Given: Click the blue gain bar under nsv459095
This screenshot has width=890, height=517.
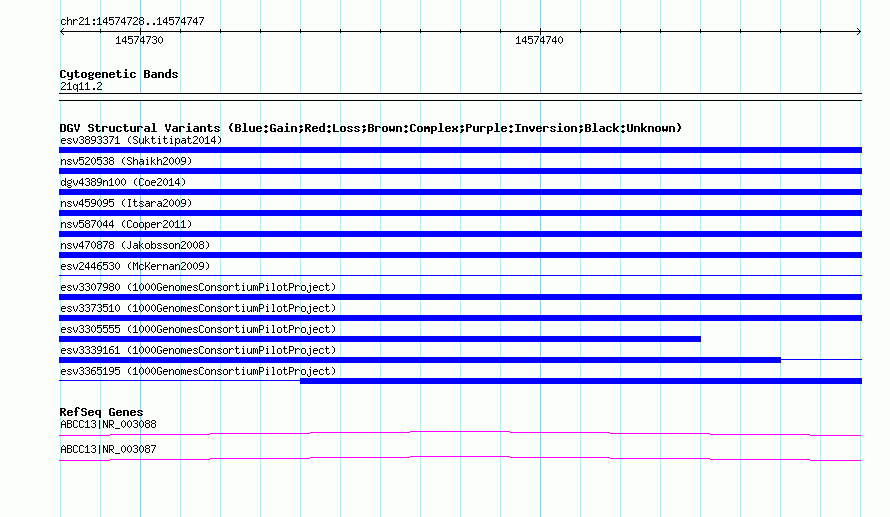Looking at the screenshot, I should point(460,213).
